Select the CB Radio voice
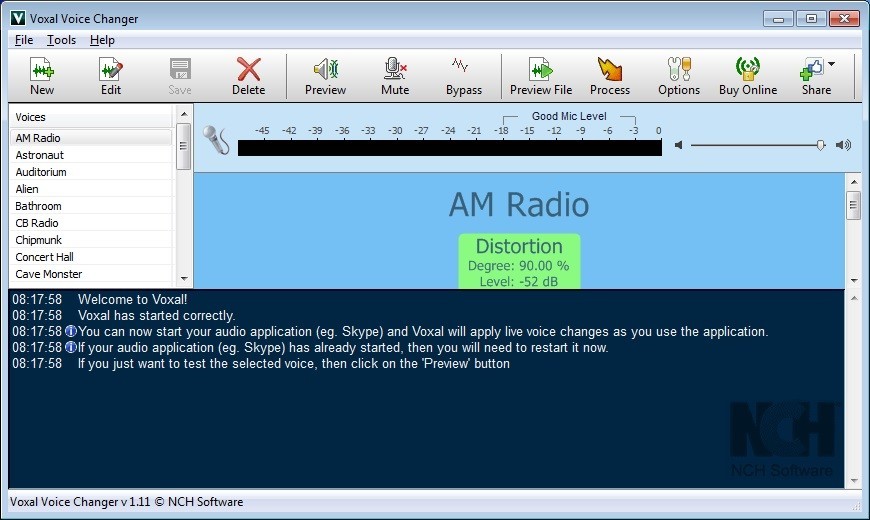 click(91, 223)
